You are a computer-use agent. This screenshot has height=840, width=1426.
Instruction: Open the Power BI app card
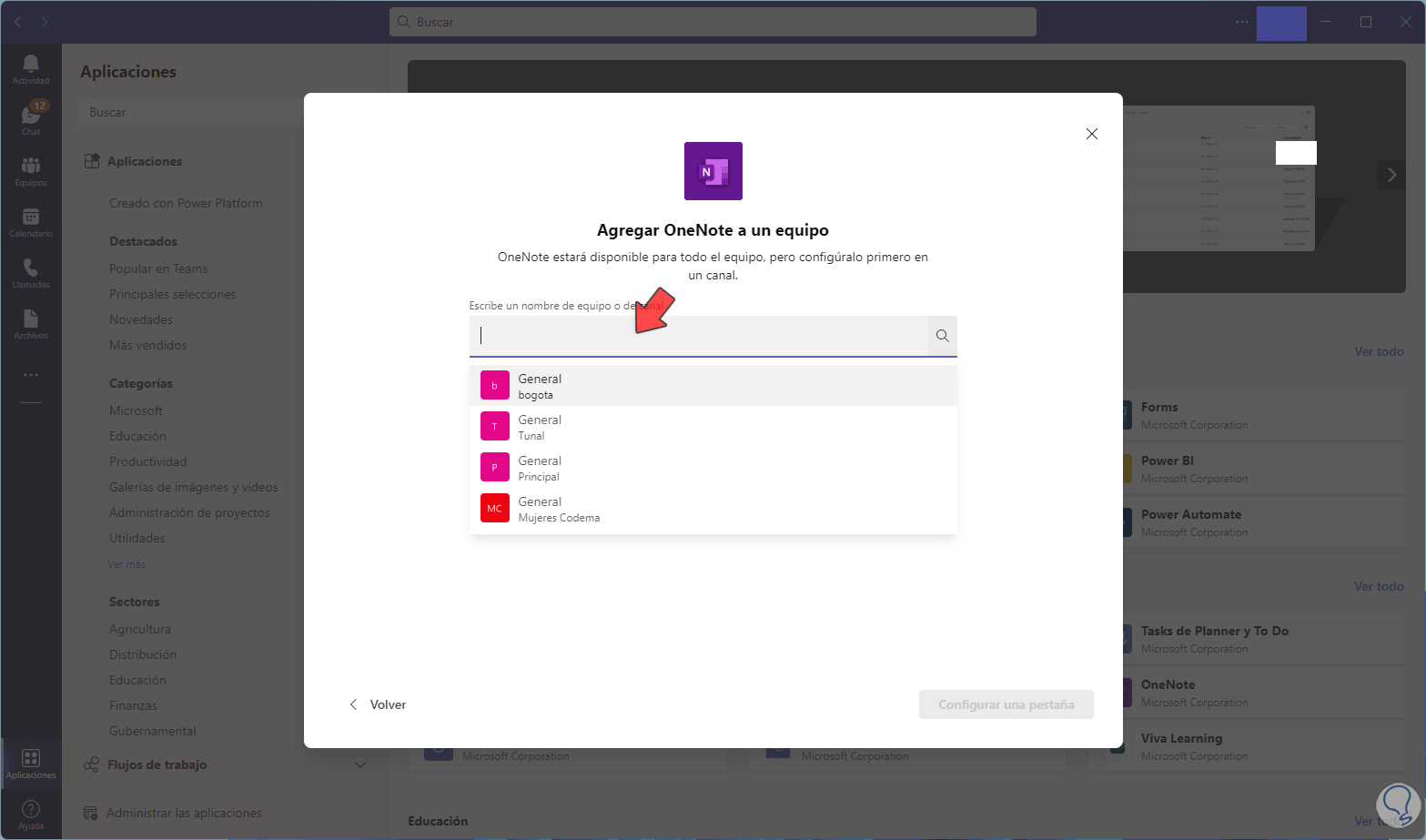(x=1265, y=469)
